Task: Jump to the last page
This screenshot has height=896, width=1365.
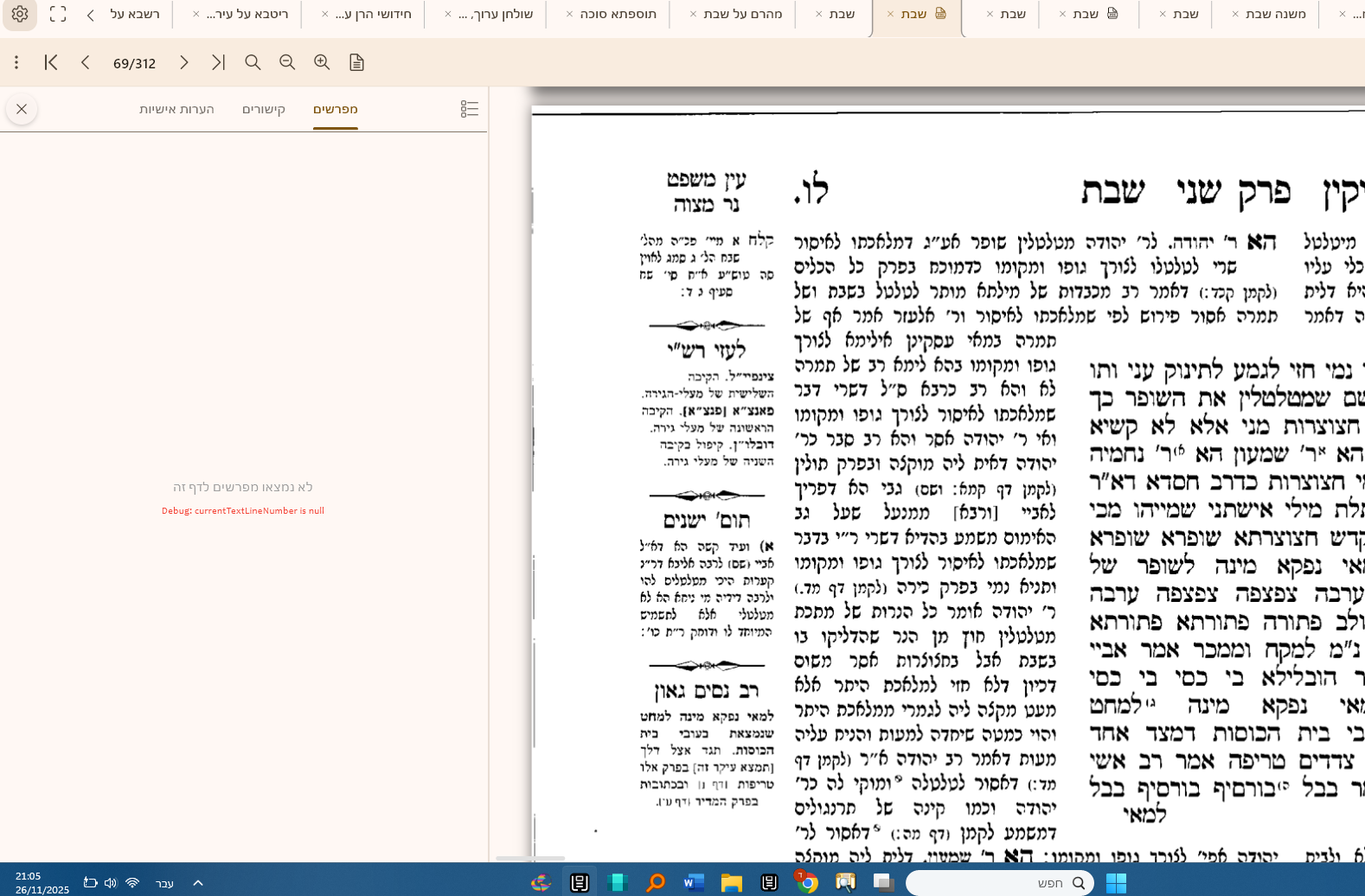Action: [x=218, y=62]
